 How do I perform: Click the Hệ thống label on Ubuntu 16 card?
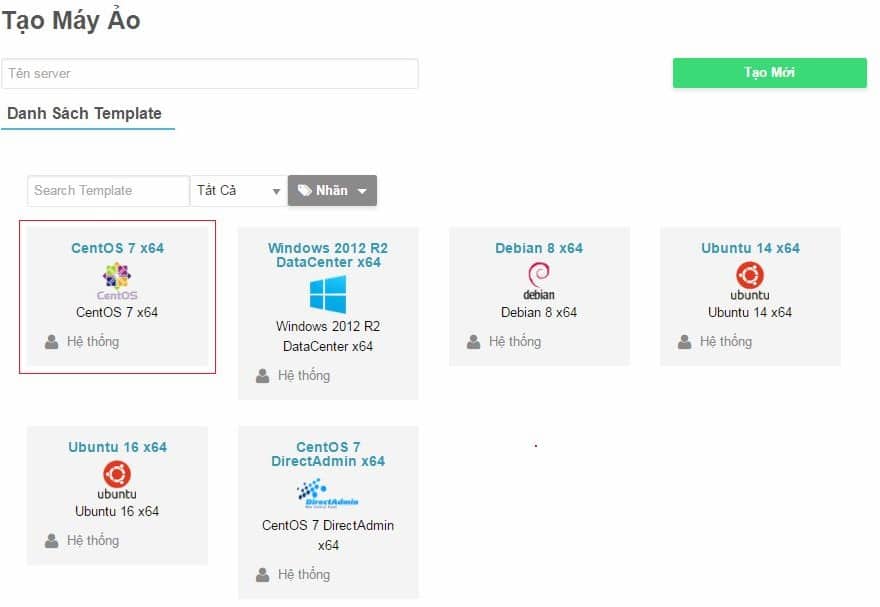click(x=93, y=540)
